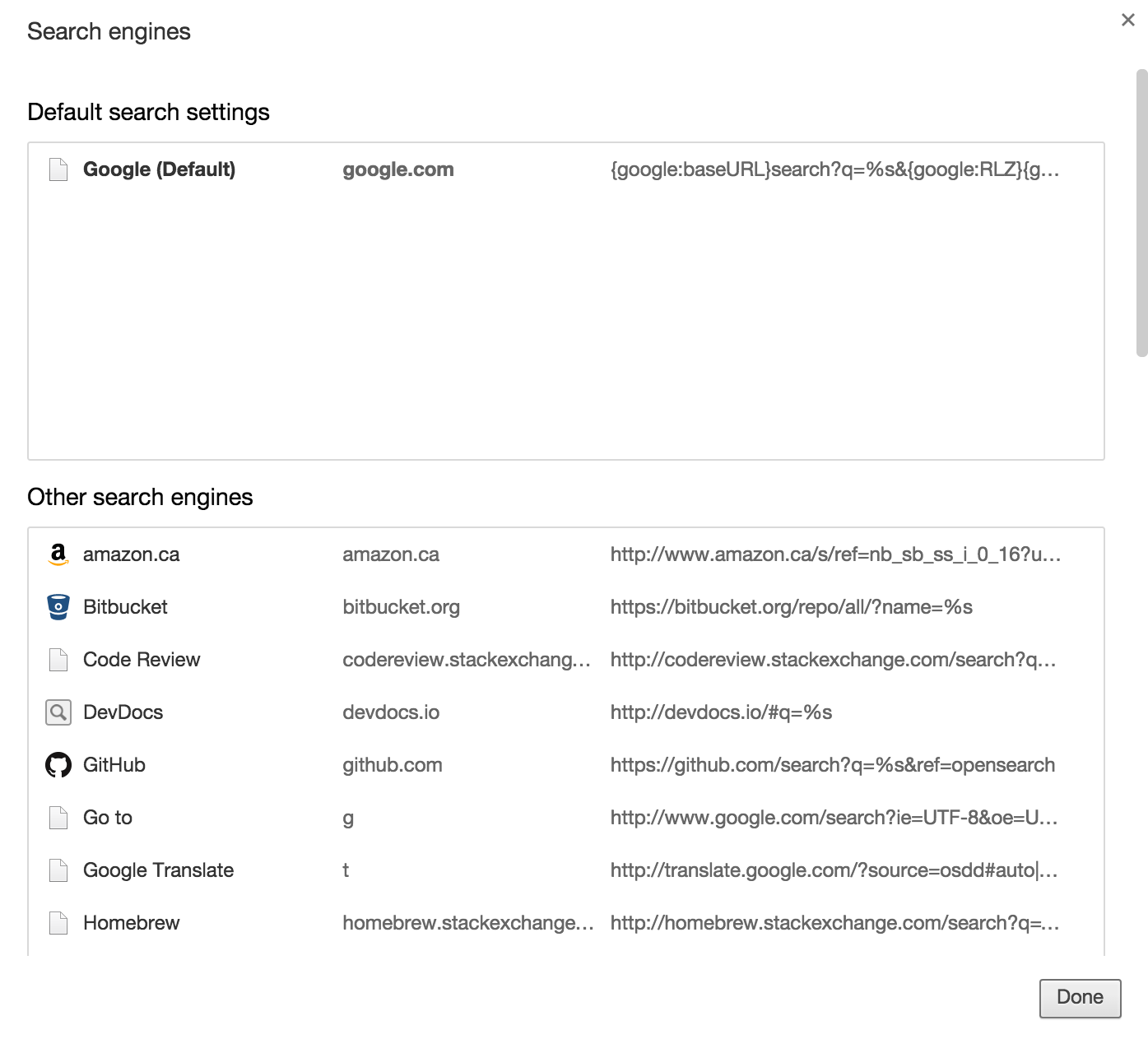Click the codereview.stackexchange keyword
This screenshot has width=1148, height=1039.
point(467,660)
